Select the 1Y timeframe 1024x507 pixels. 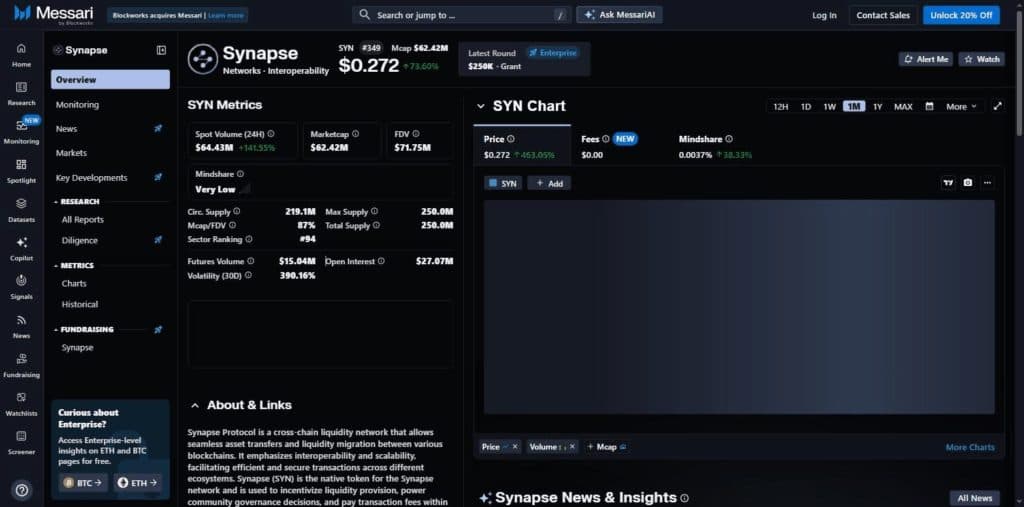coord(878,106)
